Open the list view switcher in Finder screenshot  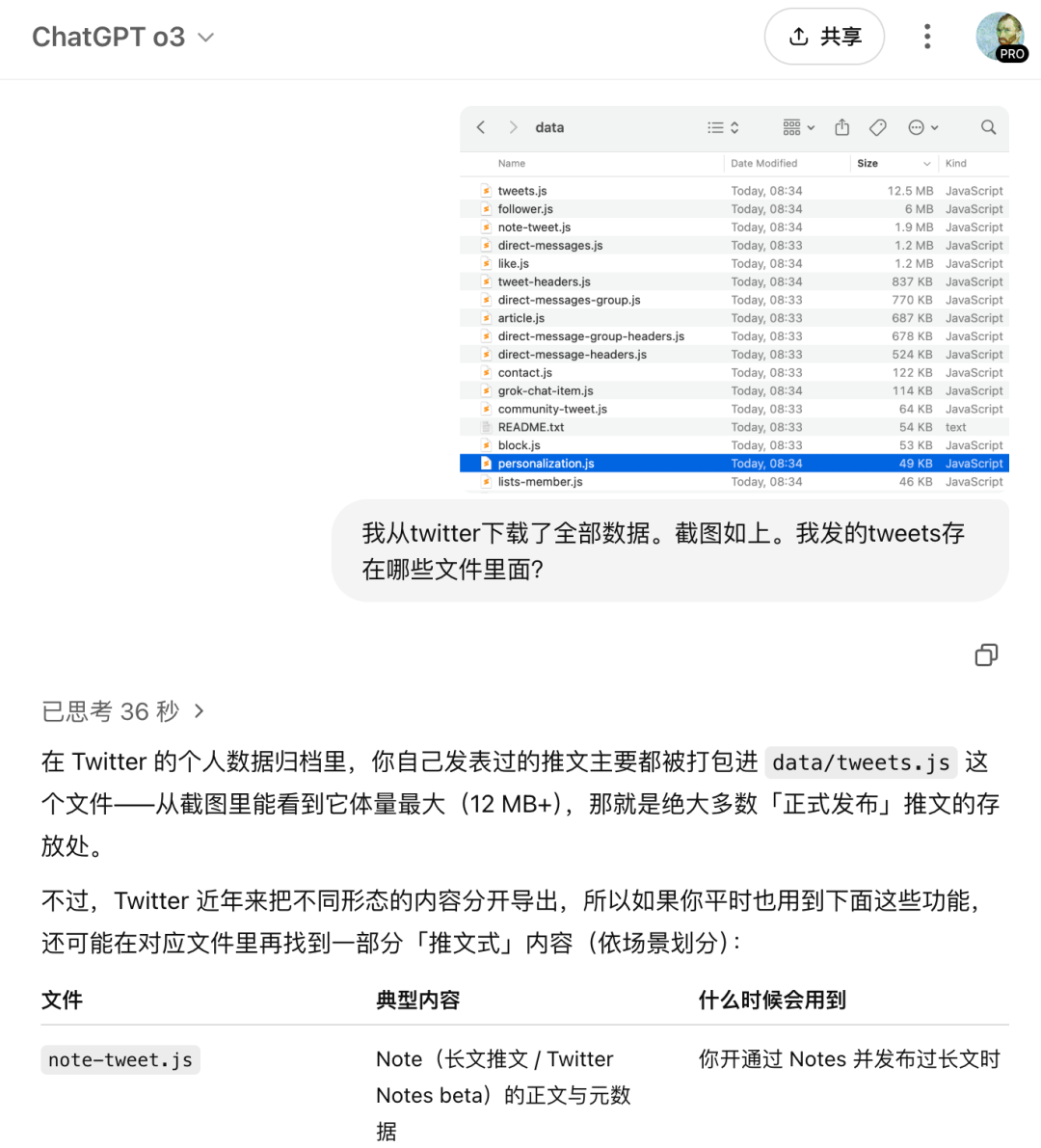[723, 127]
